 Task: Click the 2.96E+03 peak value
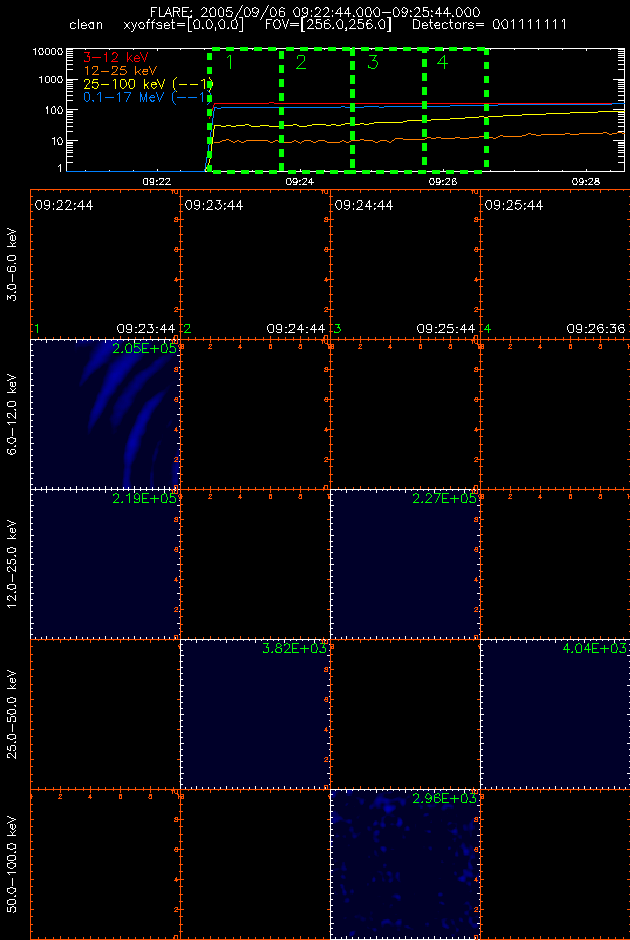pos(445,799)
